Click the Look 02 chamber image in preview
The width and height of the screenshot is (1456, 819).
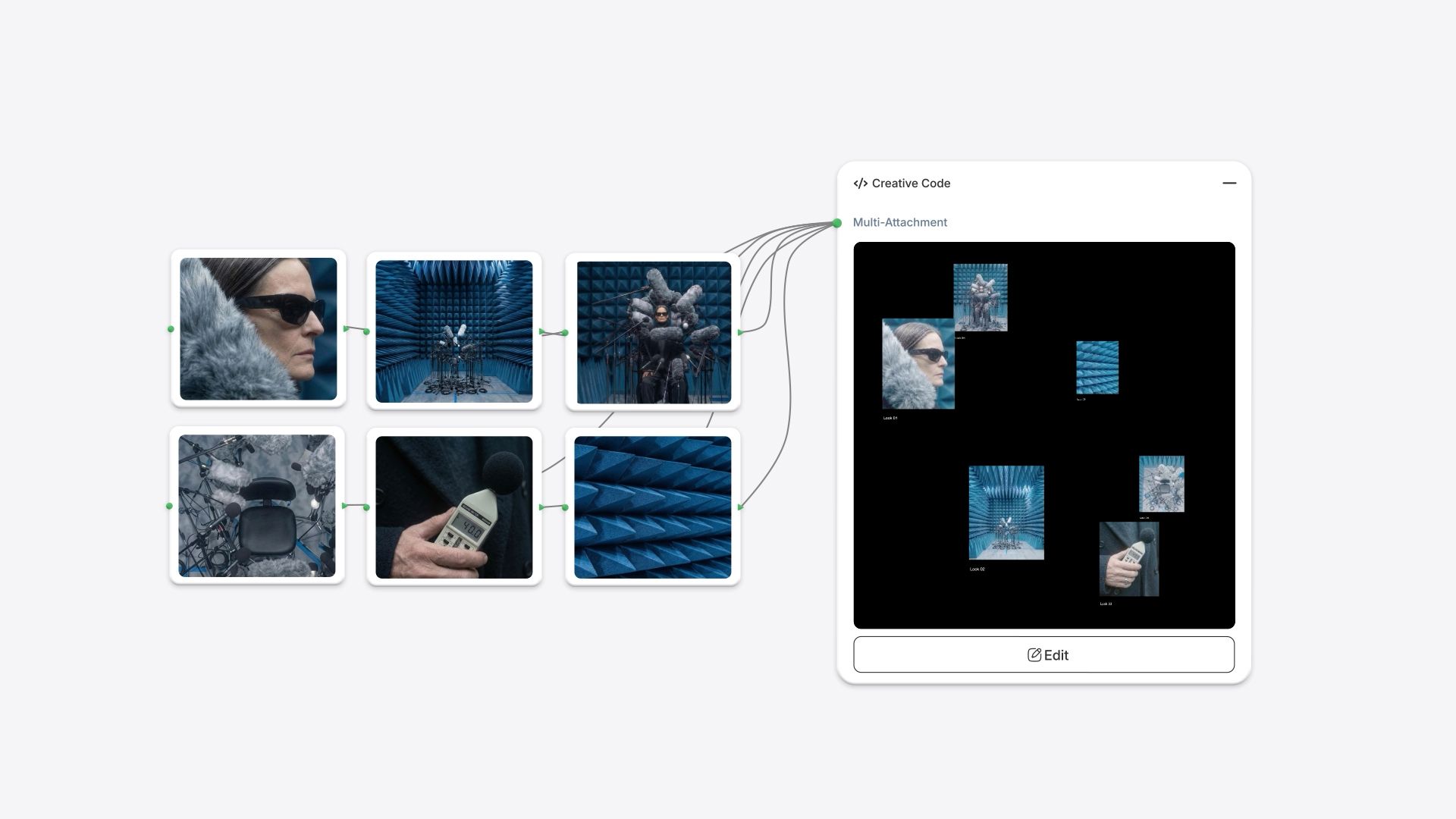point(1006,513)
